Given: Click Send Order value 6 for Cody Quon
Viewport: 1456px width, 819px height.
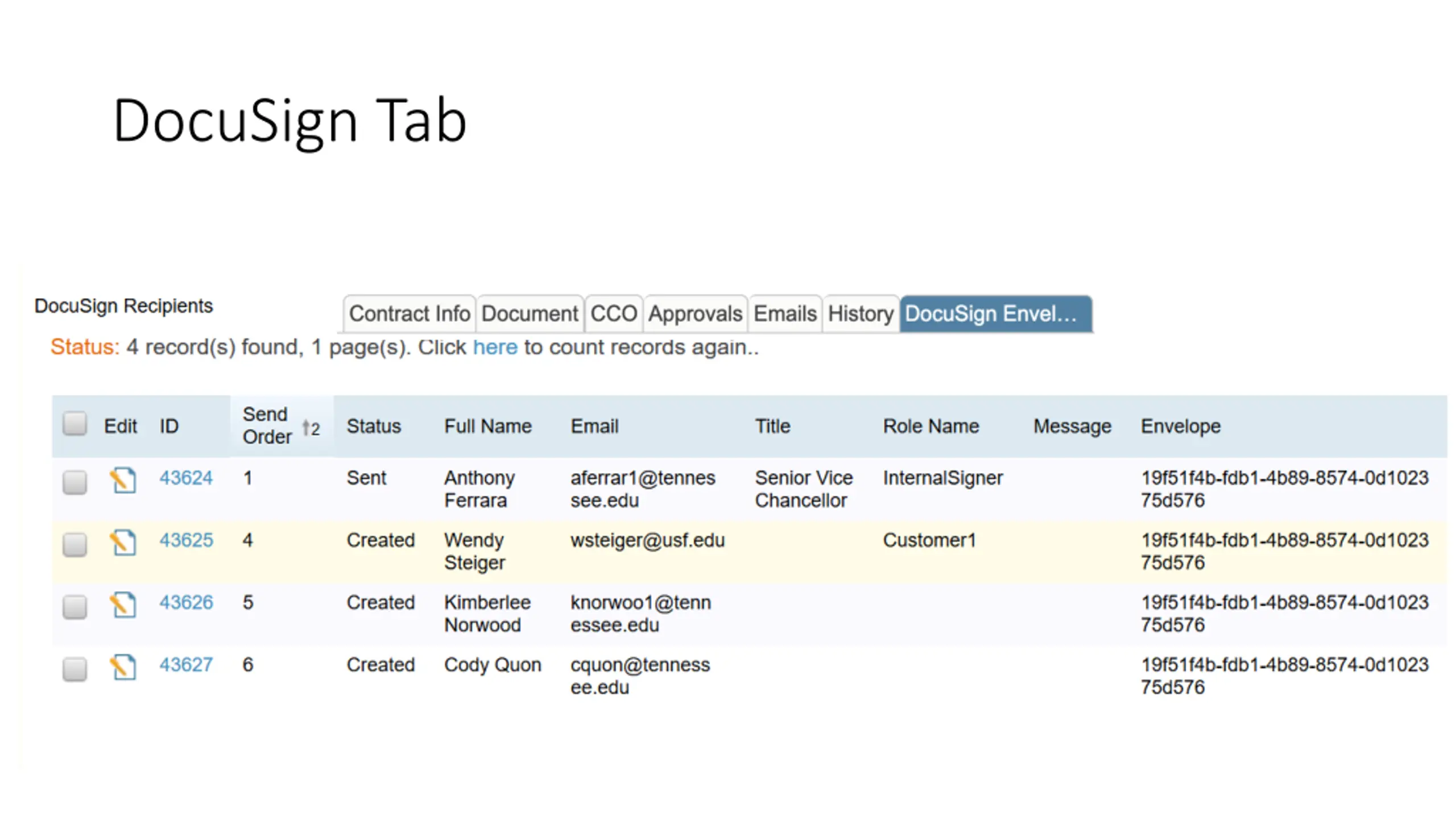Looking at the screenshot, I should (247, 664).
